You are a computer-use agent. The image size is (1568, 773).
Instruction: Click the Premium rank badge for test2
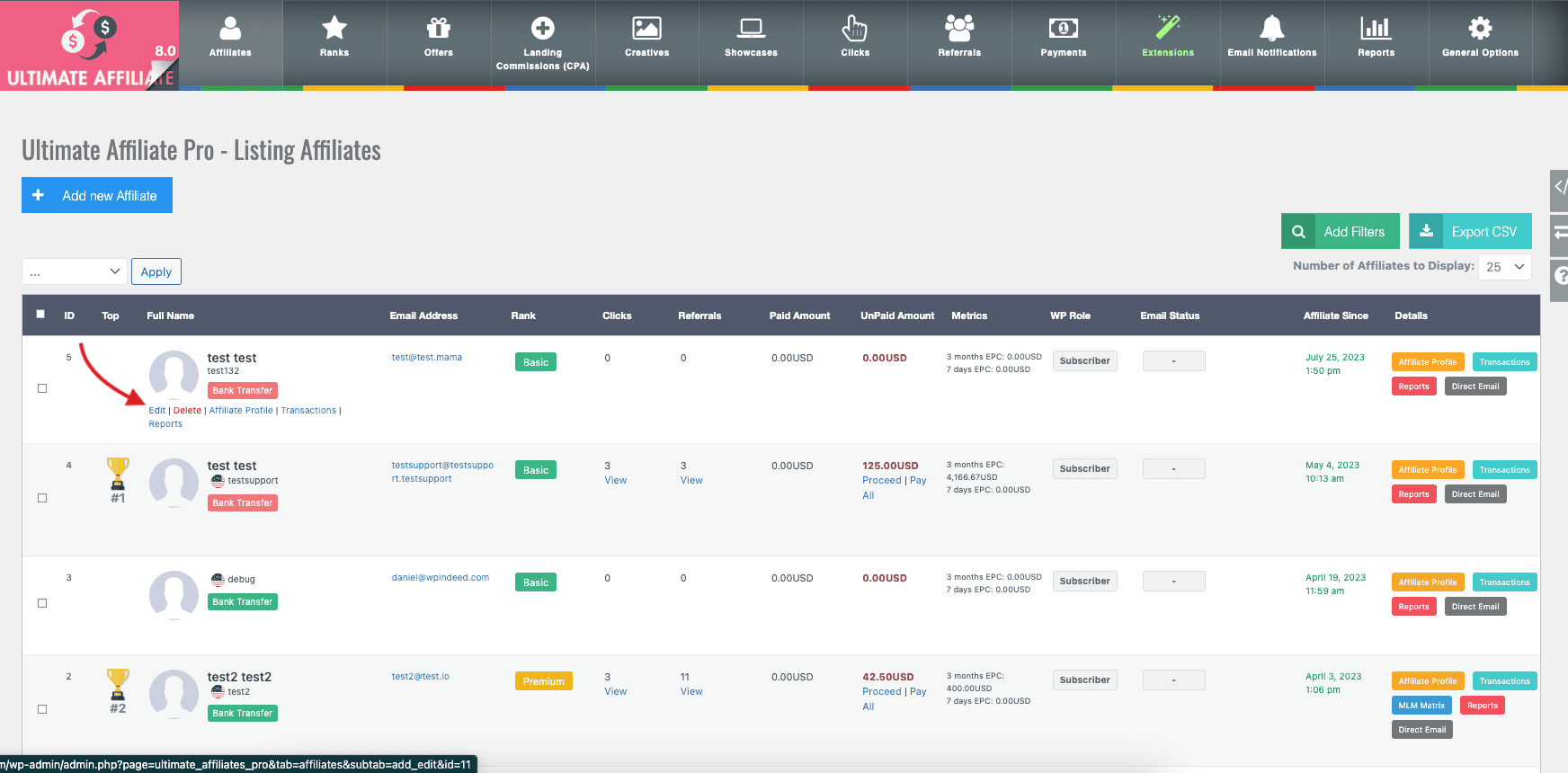click(x=543, y=681)
